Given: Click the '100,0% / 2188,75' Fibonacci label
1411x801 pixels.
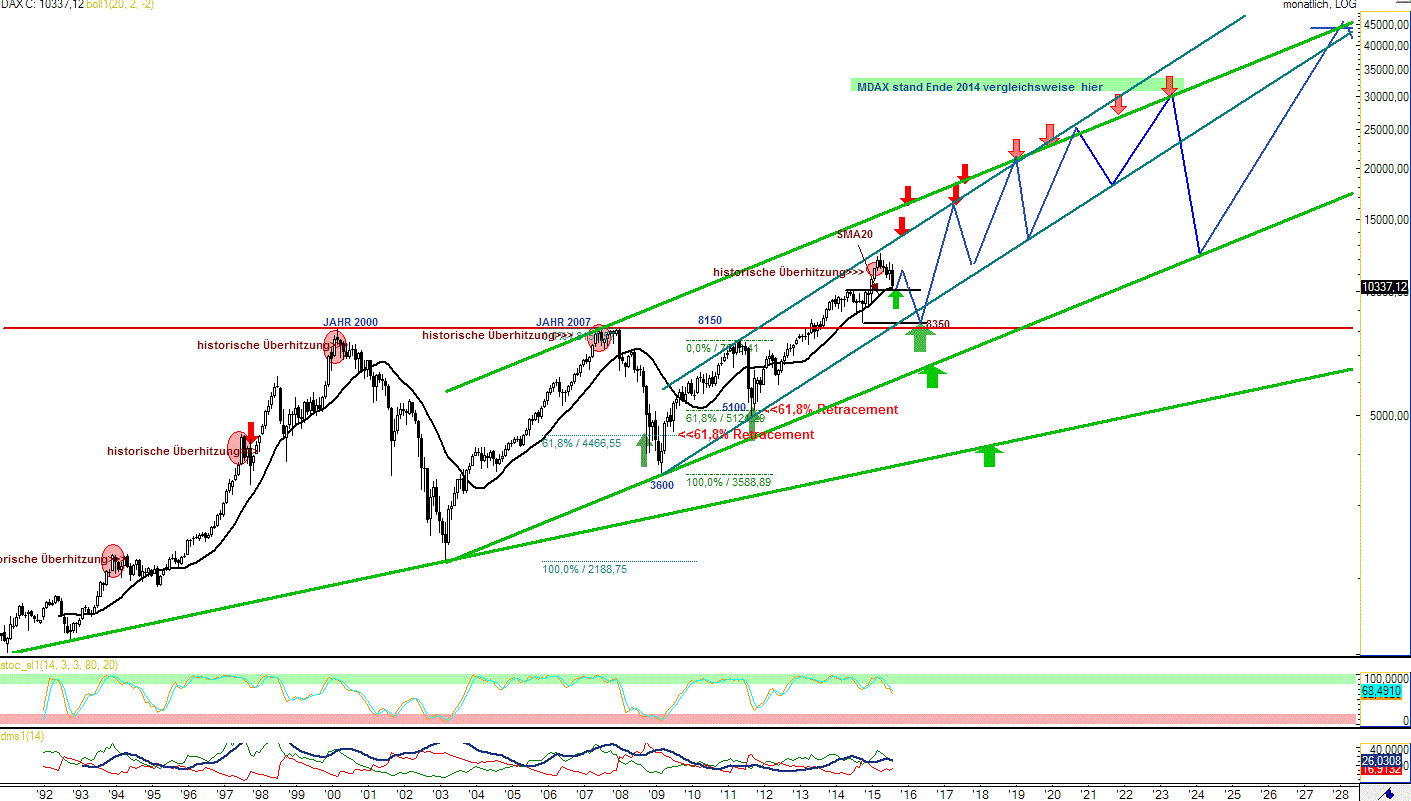Looking at the screenshot, I should 585,569.
